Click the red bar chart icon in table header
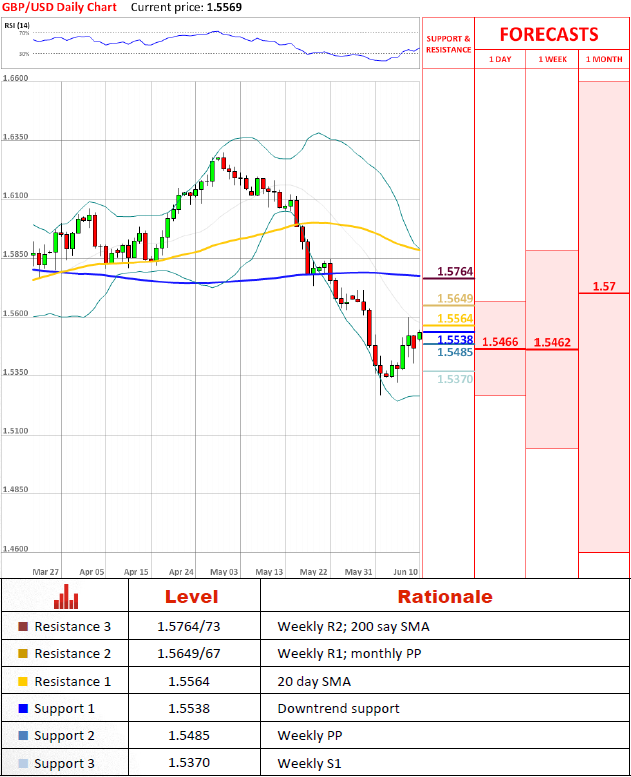 coord(66,596)
